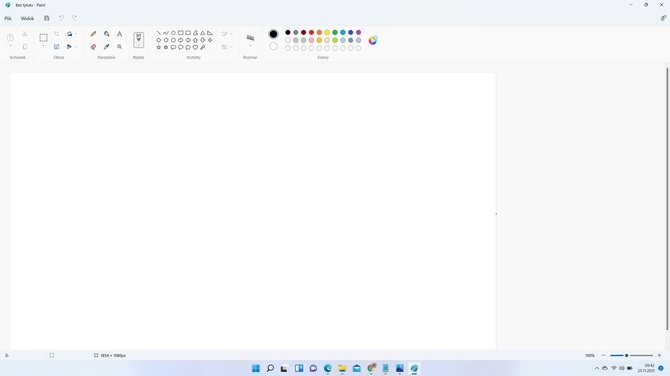The image size is (670, 376).
Task: Pick the orange color swatch
Action: [x=319, y=32]
